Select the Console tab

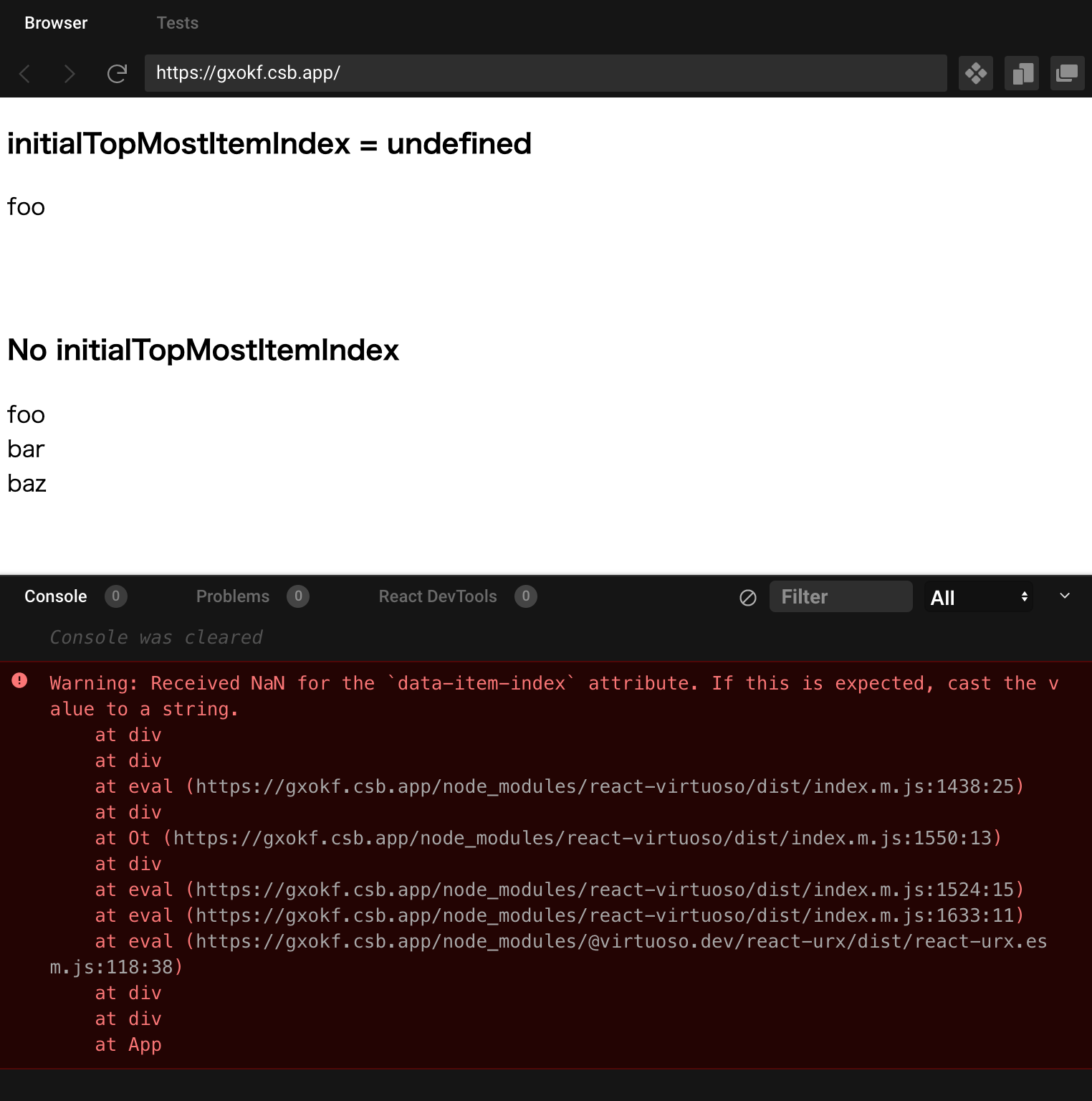pos(55,596)
